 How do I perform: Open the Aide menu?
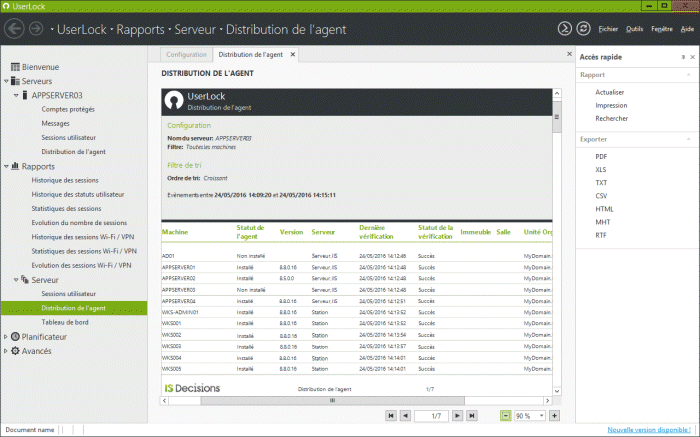click(x=687, y=29)
